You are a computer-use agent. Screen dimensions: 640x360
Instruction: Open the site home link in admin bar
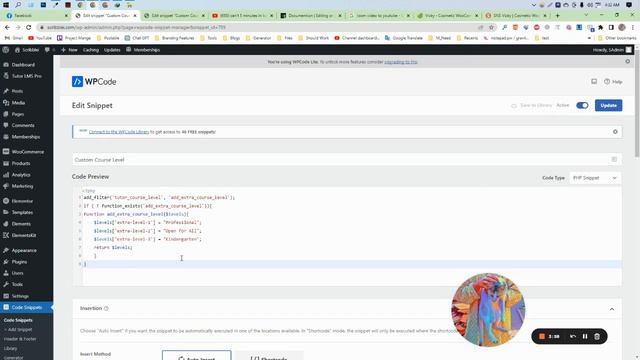pos(27,50)
